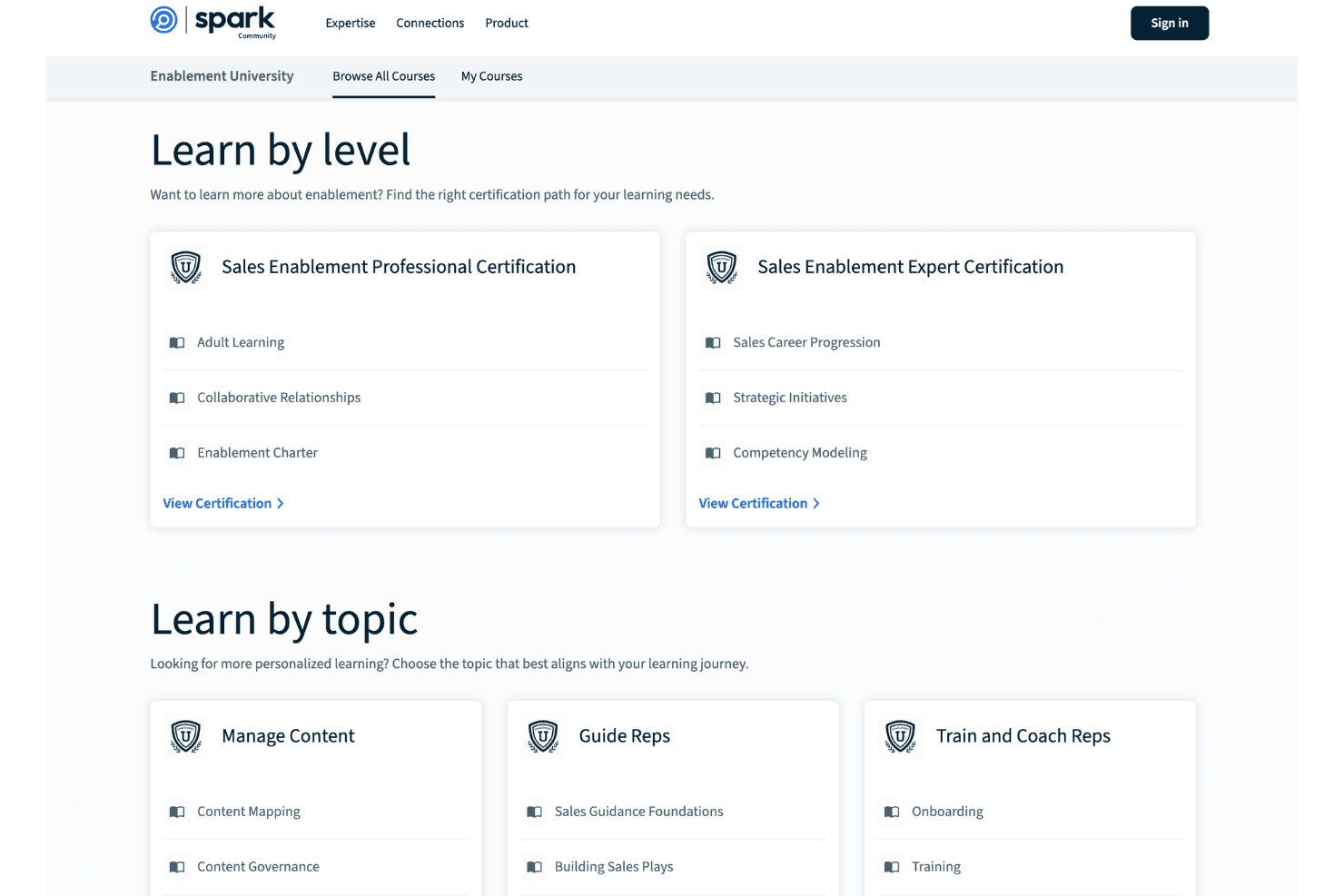This screenshot has width=1344, height=896.
Task: Click book icon next to Enablement Charter
Action: [x=177, y=453]
